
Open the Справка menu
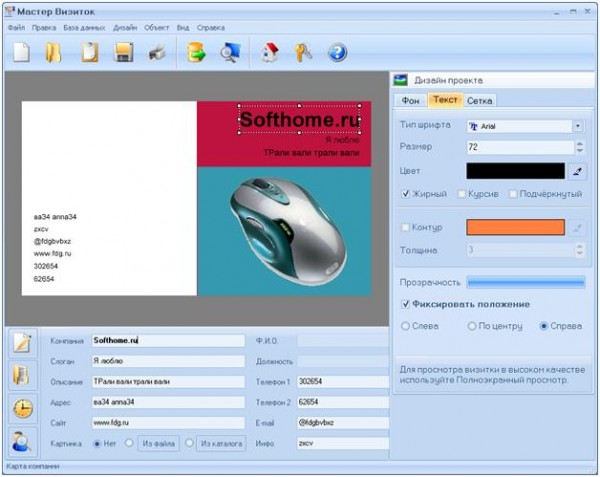[211, 28]
